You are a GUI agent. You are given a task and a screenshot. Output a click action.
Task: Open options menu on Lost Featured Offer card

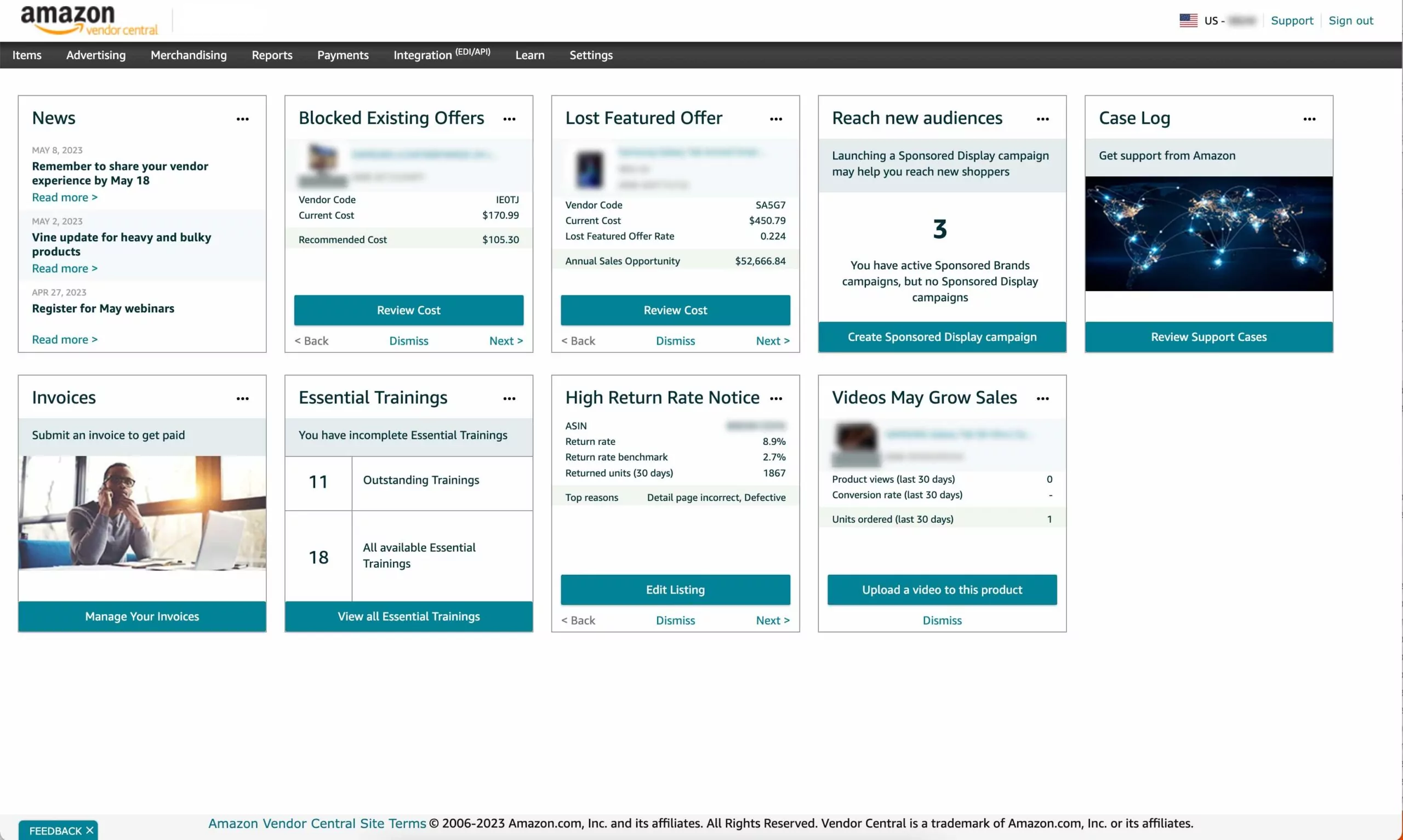pyautogui.click(x=776, y=119)
